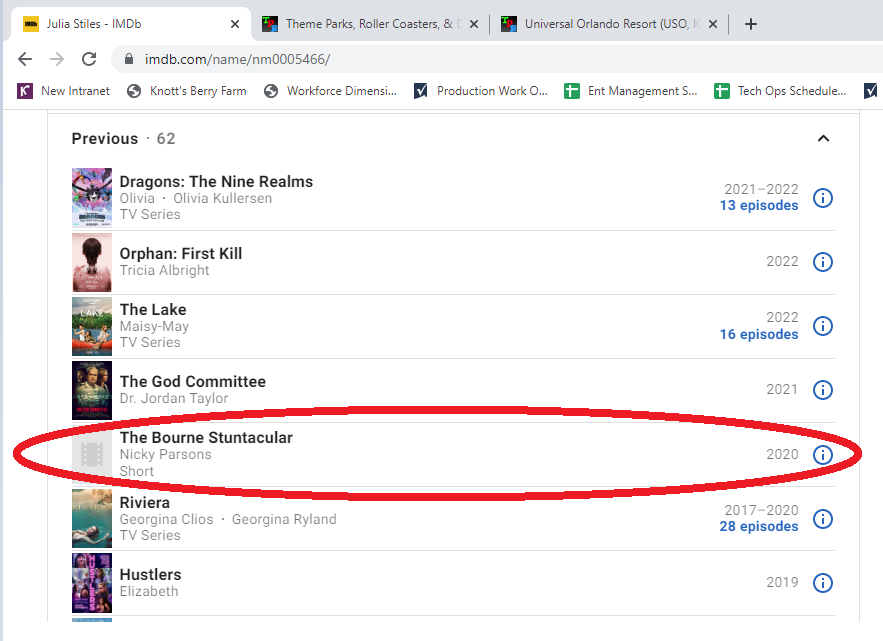Image resolution: width=883 pixels, height=641 pixels.
Task: Open info for The God Committee
Action: pyautogui.click(x=823, y=390)
